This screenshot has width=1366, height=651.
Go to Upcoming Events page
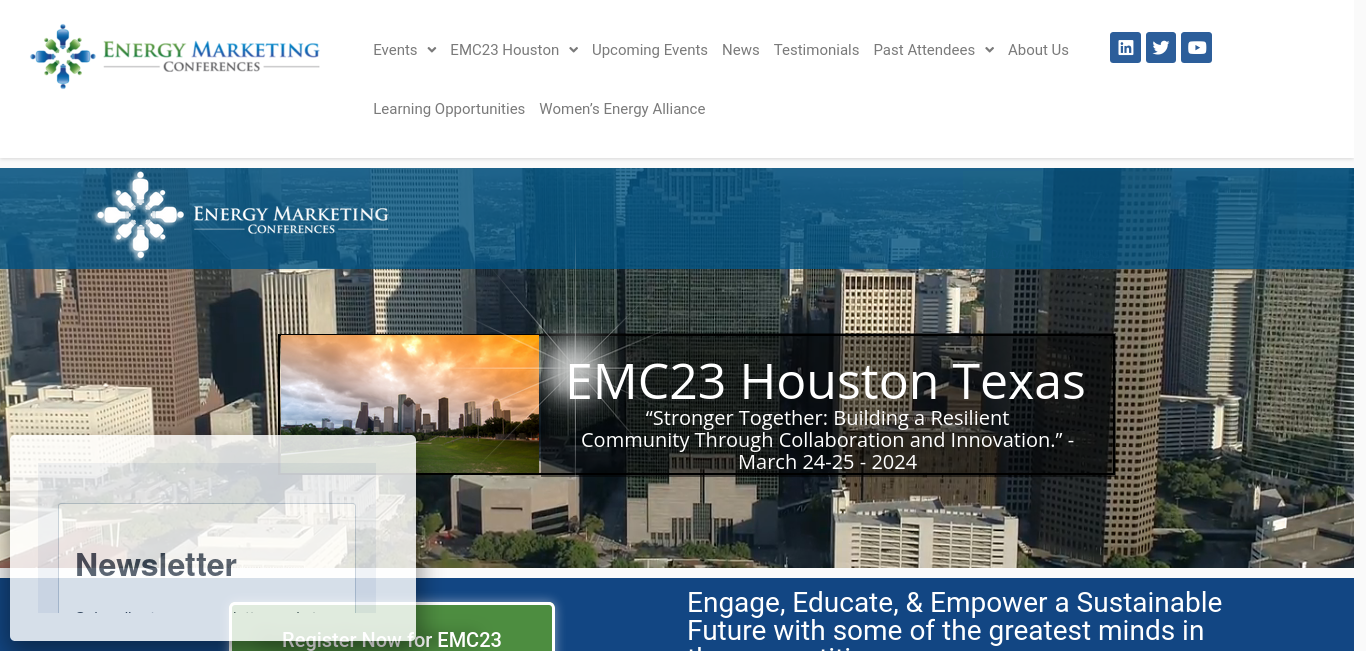650,50
